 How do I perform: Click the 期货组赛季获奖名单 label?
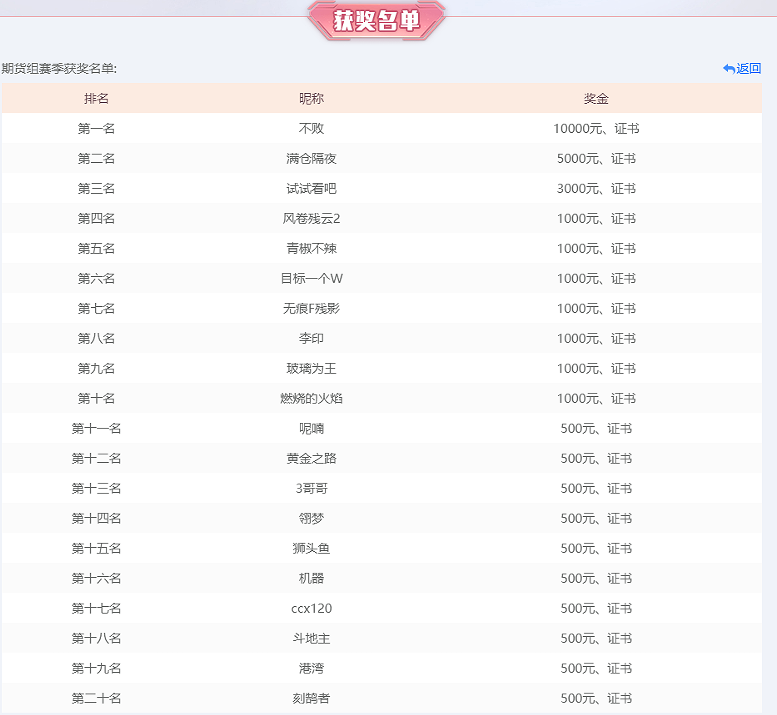pos(59,68)
